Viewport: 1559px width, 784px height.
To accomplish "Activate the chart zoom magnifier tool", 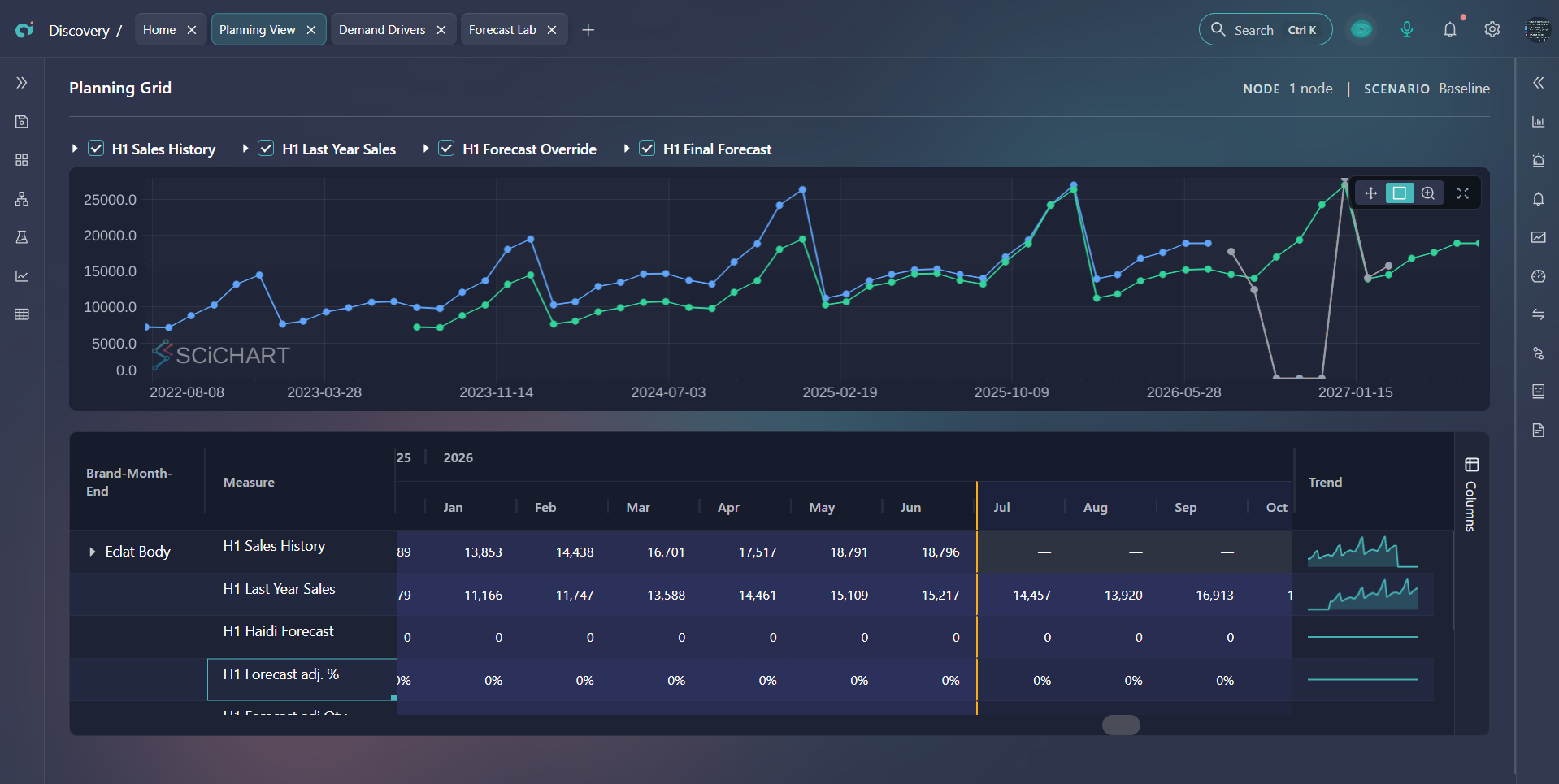I will click(1428, 193).
